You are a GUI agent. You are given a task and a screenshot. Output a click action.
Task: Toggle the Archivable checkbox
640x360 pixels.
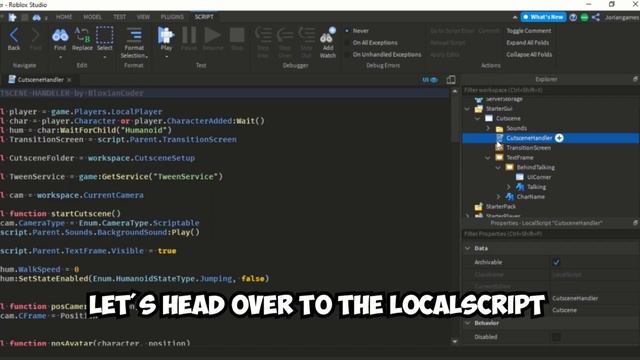556,262
